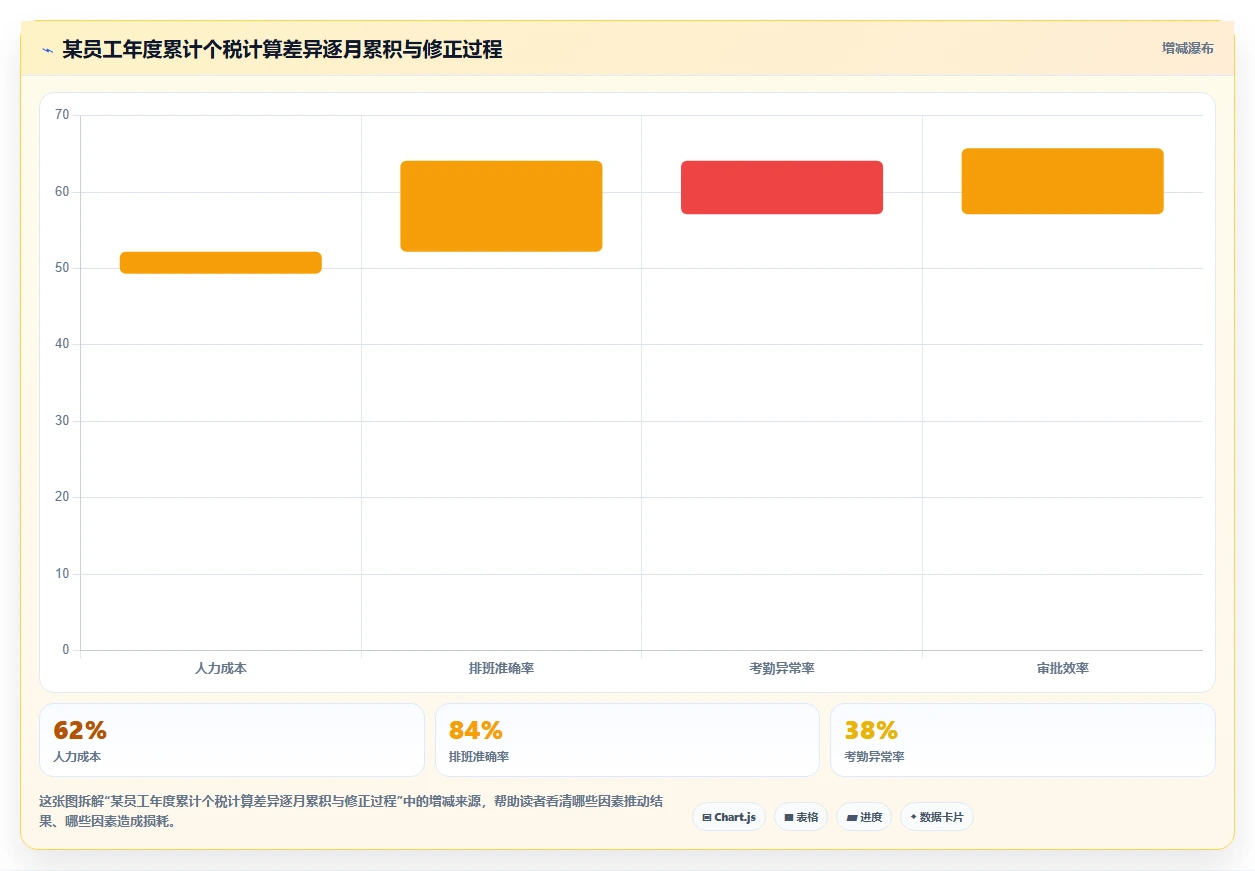Screen dimensions: 1255x871
Task: Click the red 考勤异常率 waterfall bar
Action: pos(782,187)
